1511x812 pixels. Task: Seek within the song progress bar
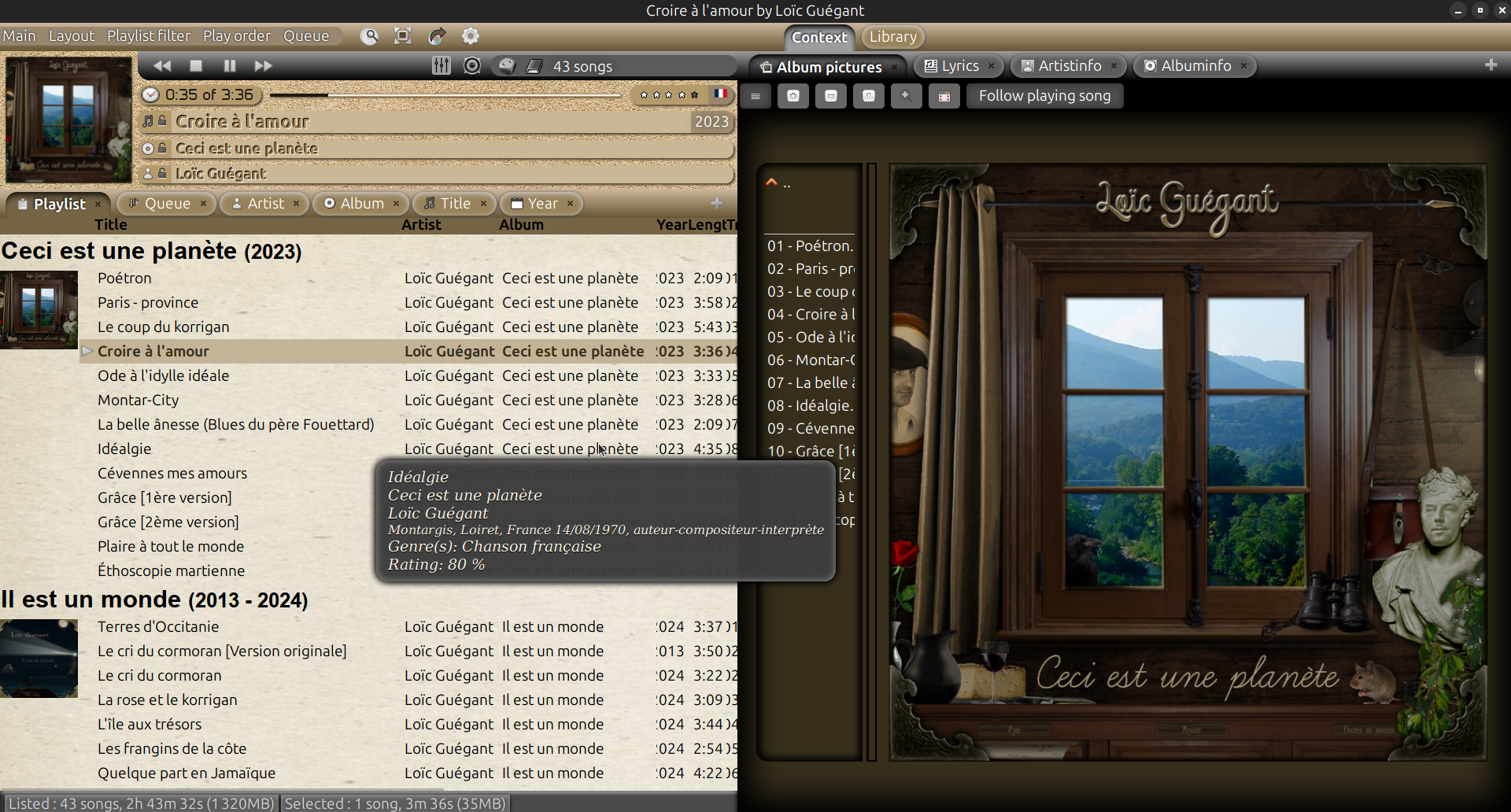[446, 95]
